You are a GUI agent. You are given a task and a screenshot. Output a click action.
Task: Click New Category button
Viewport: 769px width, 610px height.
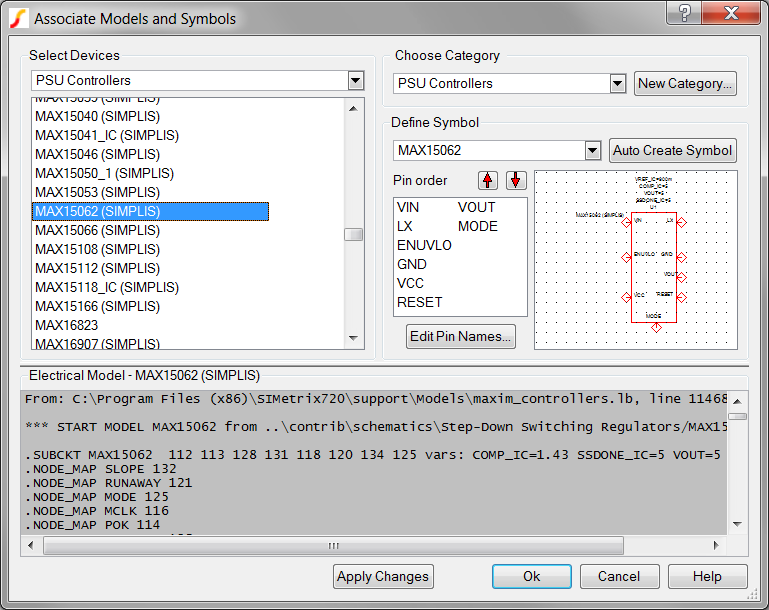[x=685, y=83]
